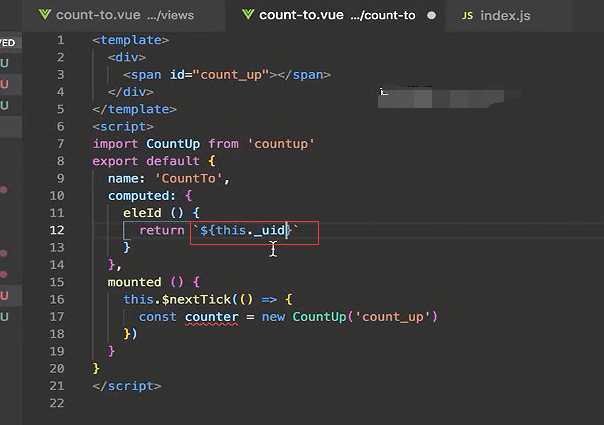This screenshot has height=425, width=604.
Task: Click the closing script tag
Action: click(127, 386)
